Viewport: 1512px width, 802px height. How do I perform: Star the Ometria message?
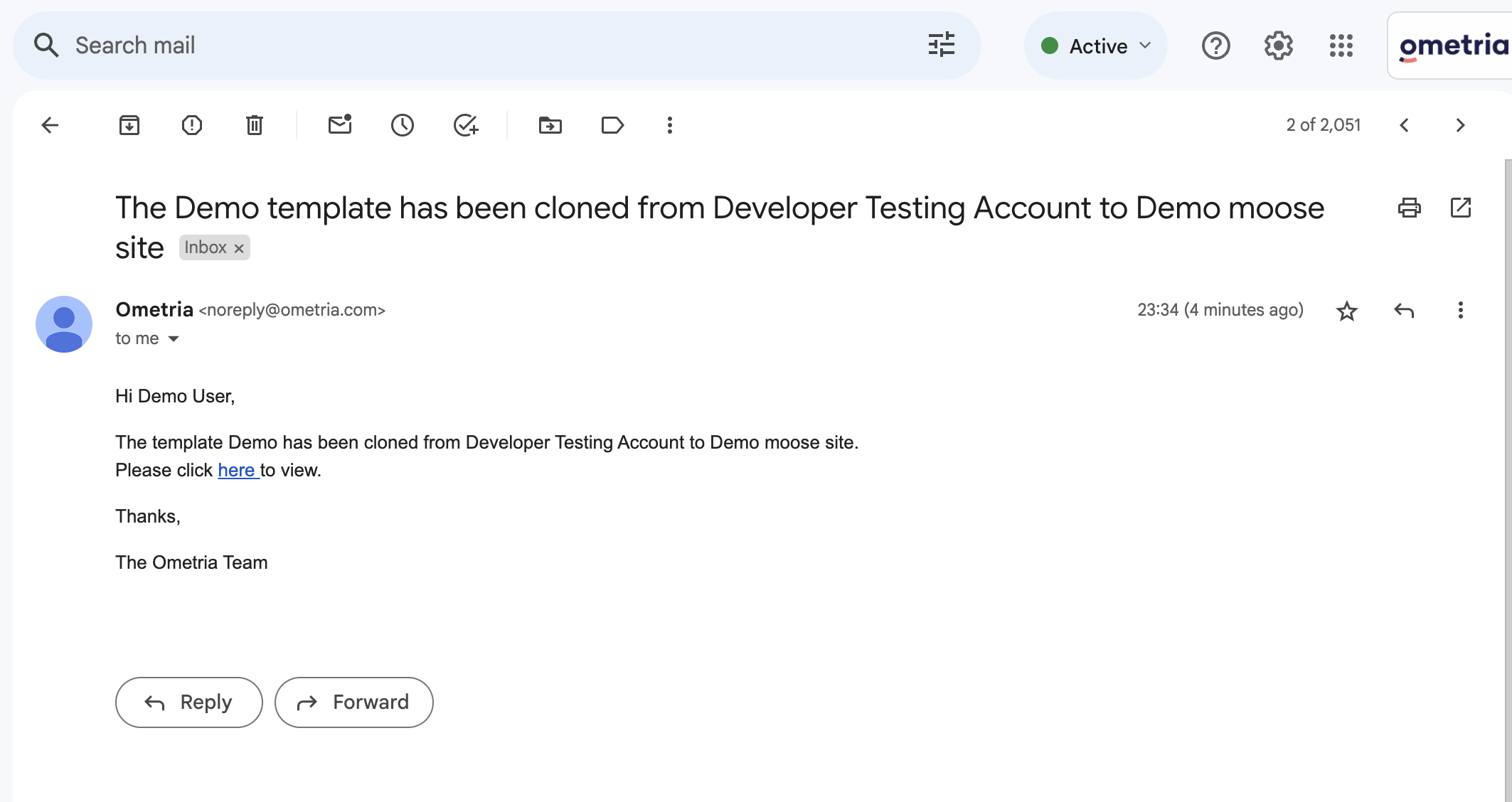coord(1347,311)
